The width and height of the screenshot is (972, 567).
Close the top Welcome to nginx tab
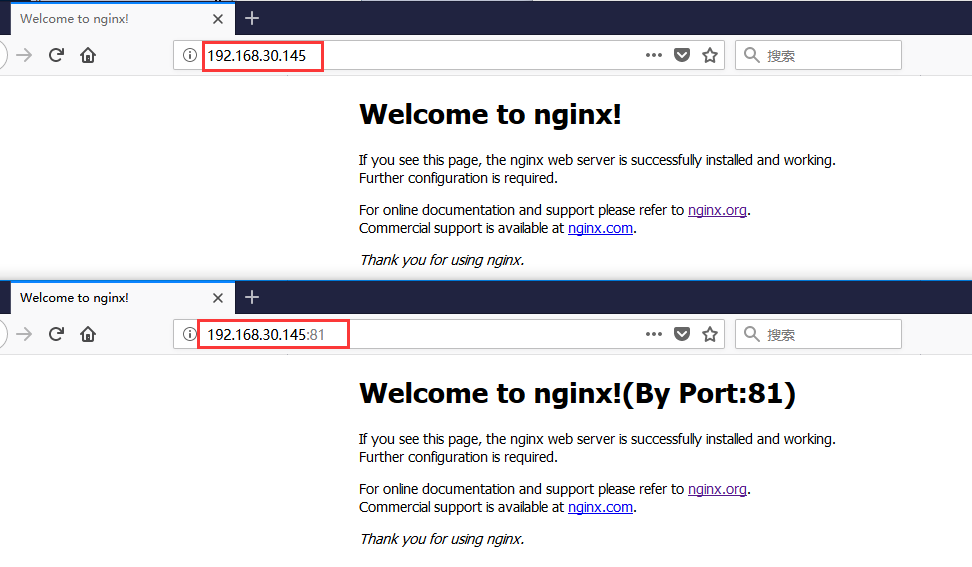click(218, 19)
